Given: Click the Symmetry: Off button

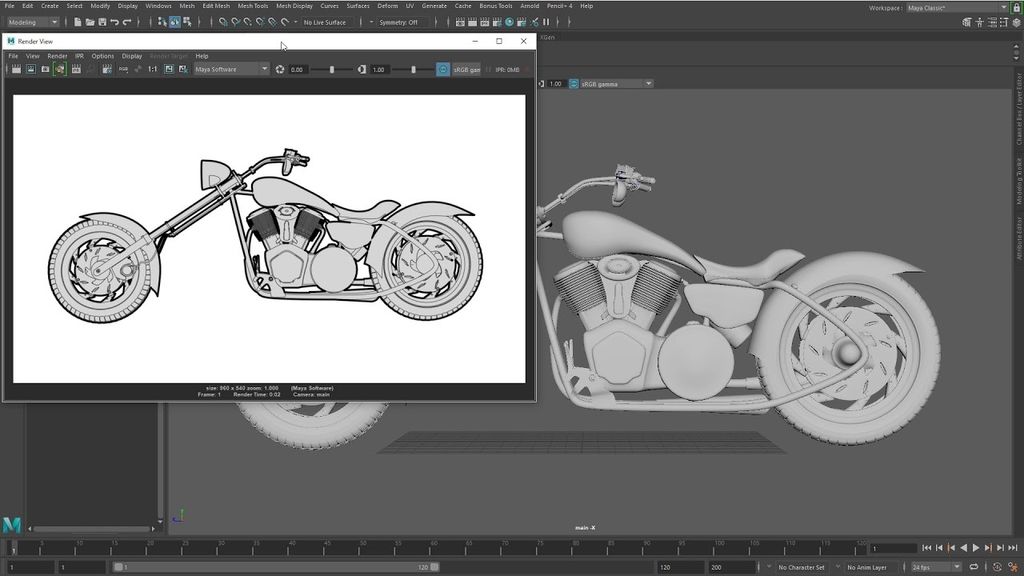Looking at the screenshot, I should coord(399,22).
